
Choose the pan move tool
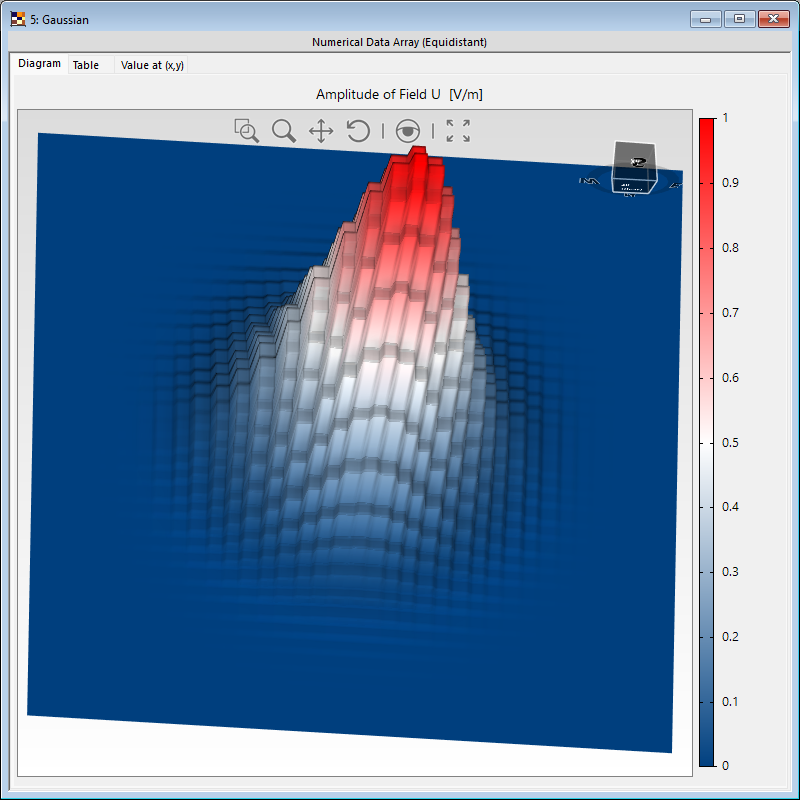click(x=321, y=131)
